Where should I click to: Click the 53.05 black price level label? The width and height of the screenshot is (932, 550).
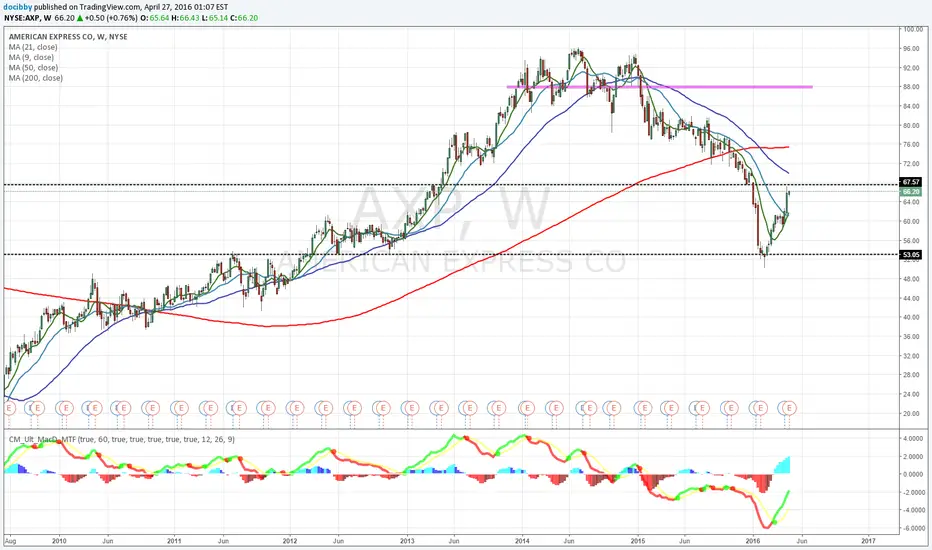tap(911, 254)
